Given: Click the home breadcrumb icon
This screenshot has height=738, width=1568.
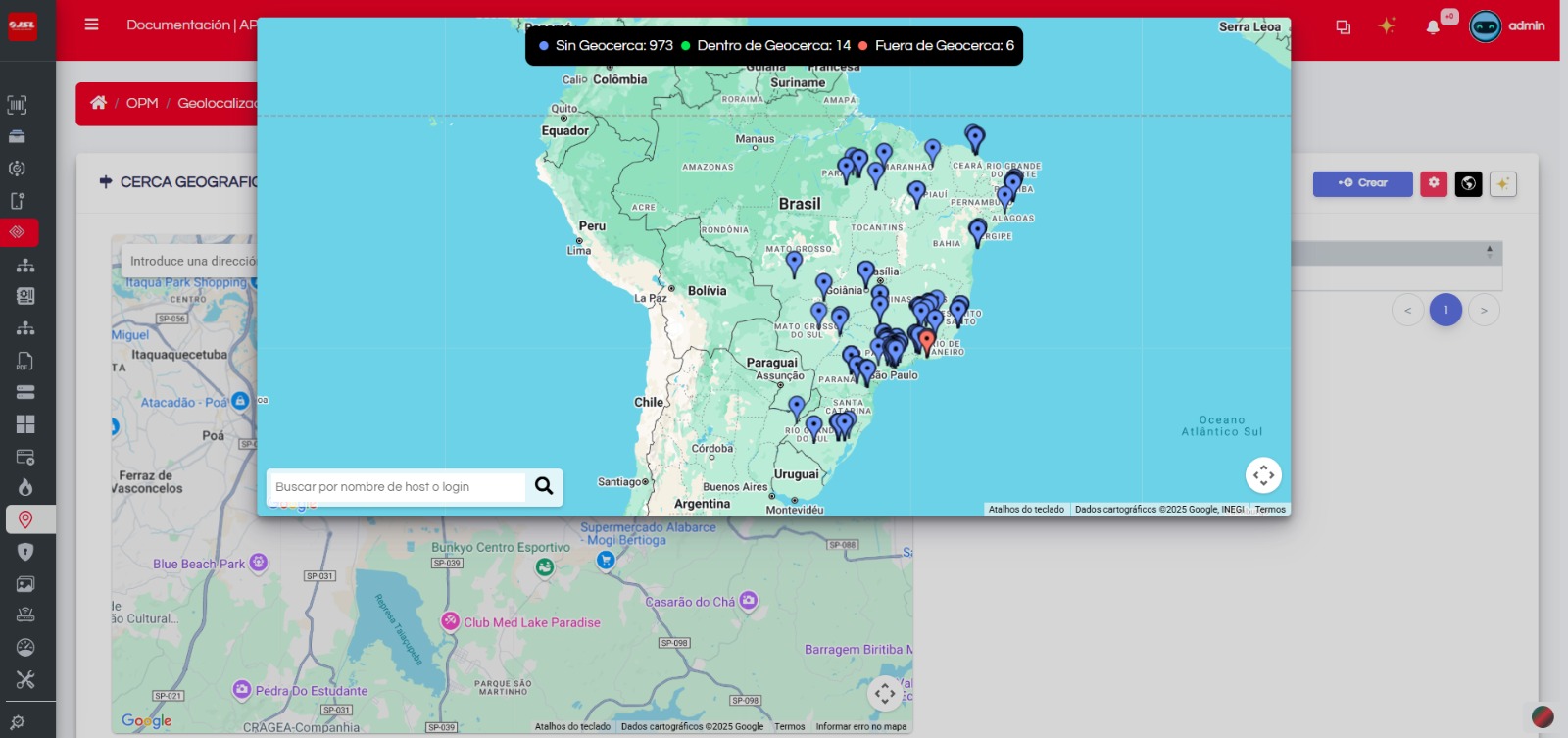Looking at the screenshot, I should pyautogui.click(x=98, y=103).
